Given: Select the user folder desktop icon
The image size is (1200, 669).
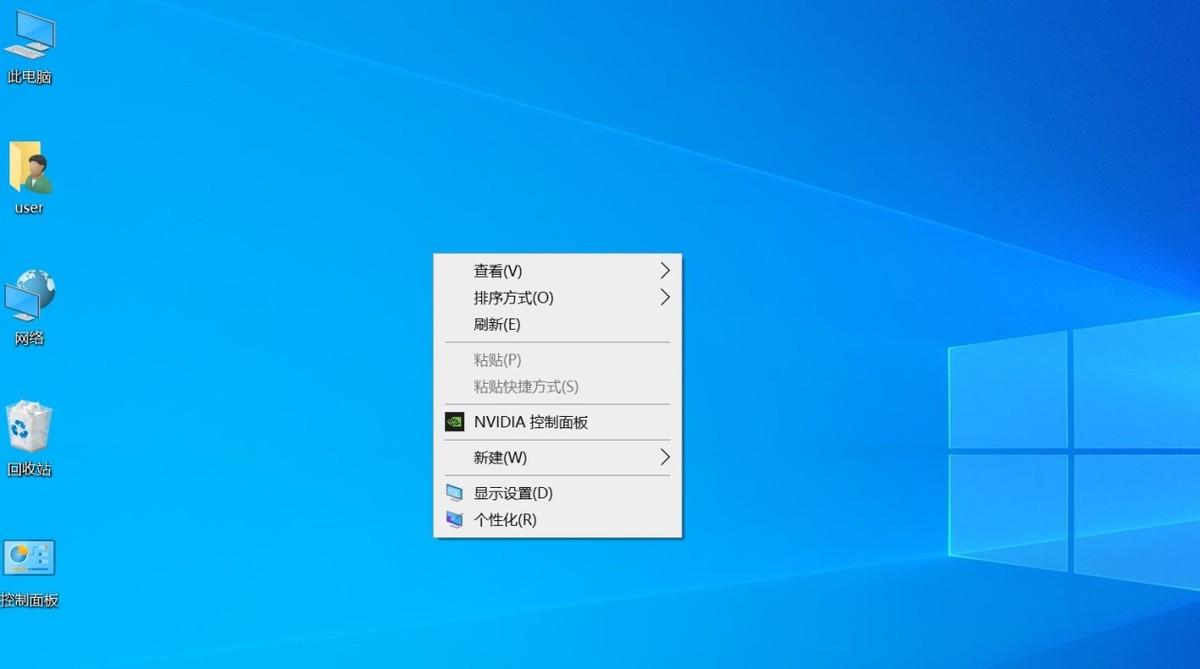Looking at the screenshot, I should coord(29,168).
